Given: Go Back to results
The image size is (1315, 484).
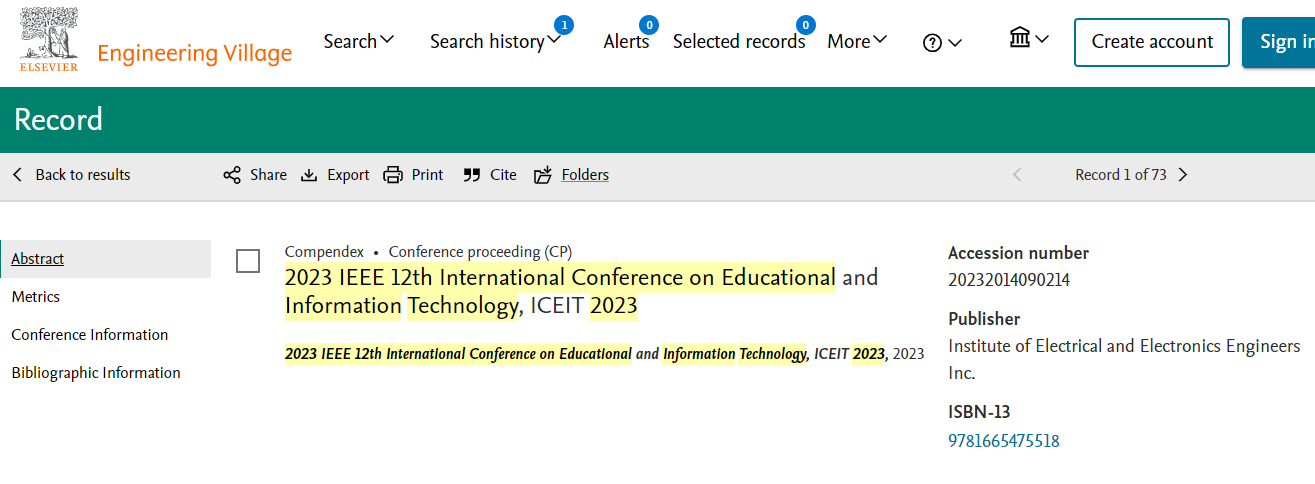Looking at the screenshot, I should pyautogui.click(x=72, y=175).
